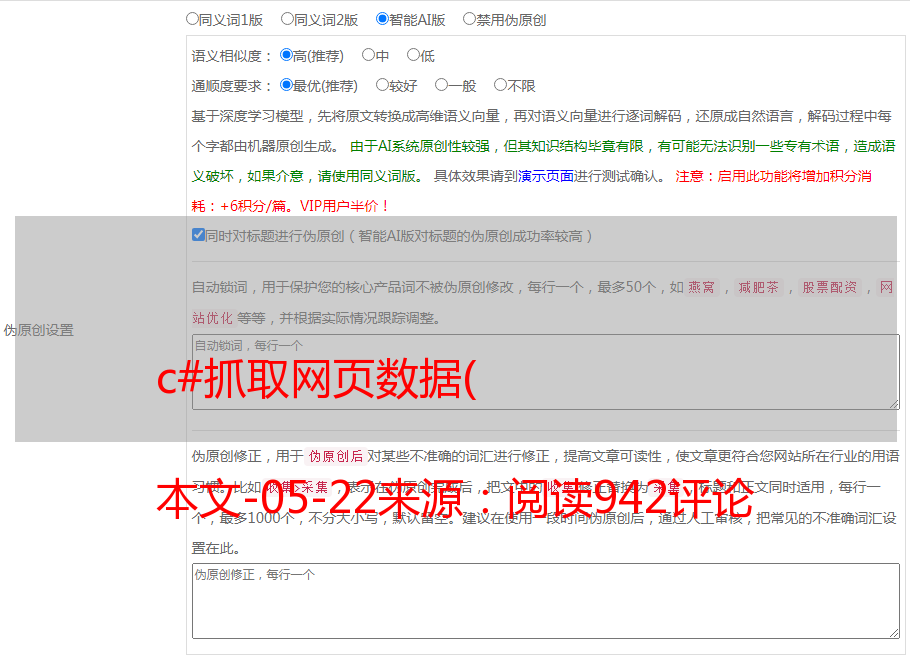Set 通顺度要求 to 最优(推荐)
The height and width of the screenshot is (658, 911).
click(x=286, y=85)
